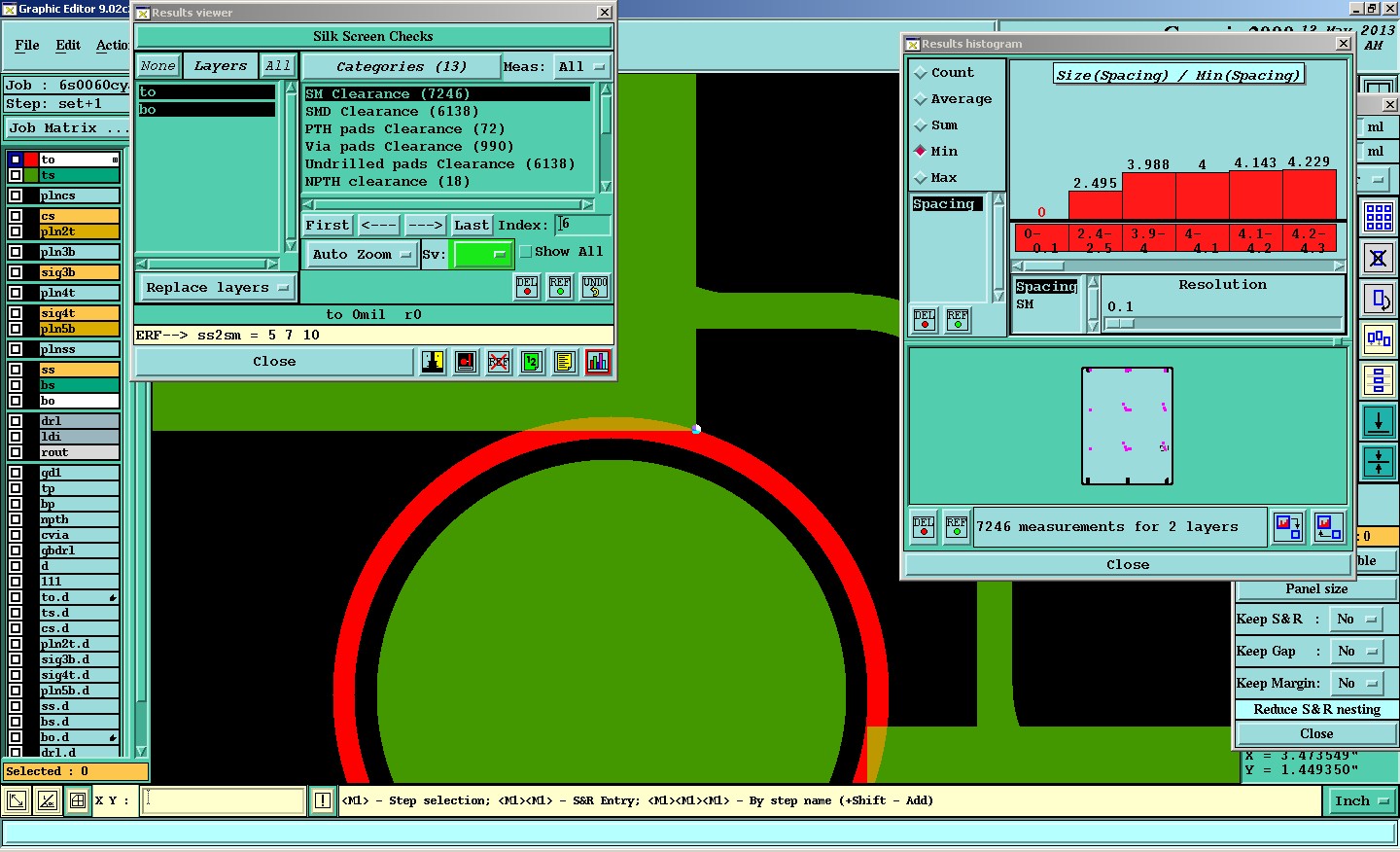Click the rotate rectangle icon
Viewport: 1400px width, 852px height.
[x=1379, y=299]
